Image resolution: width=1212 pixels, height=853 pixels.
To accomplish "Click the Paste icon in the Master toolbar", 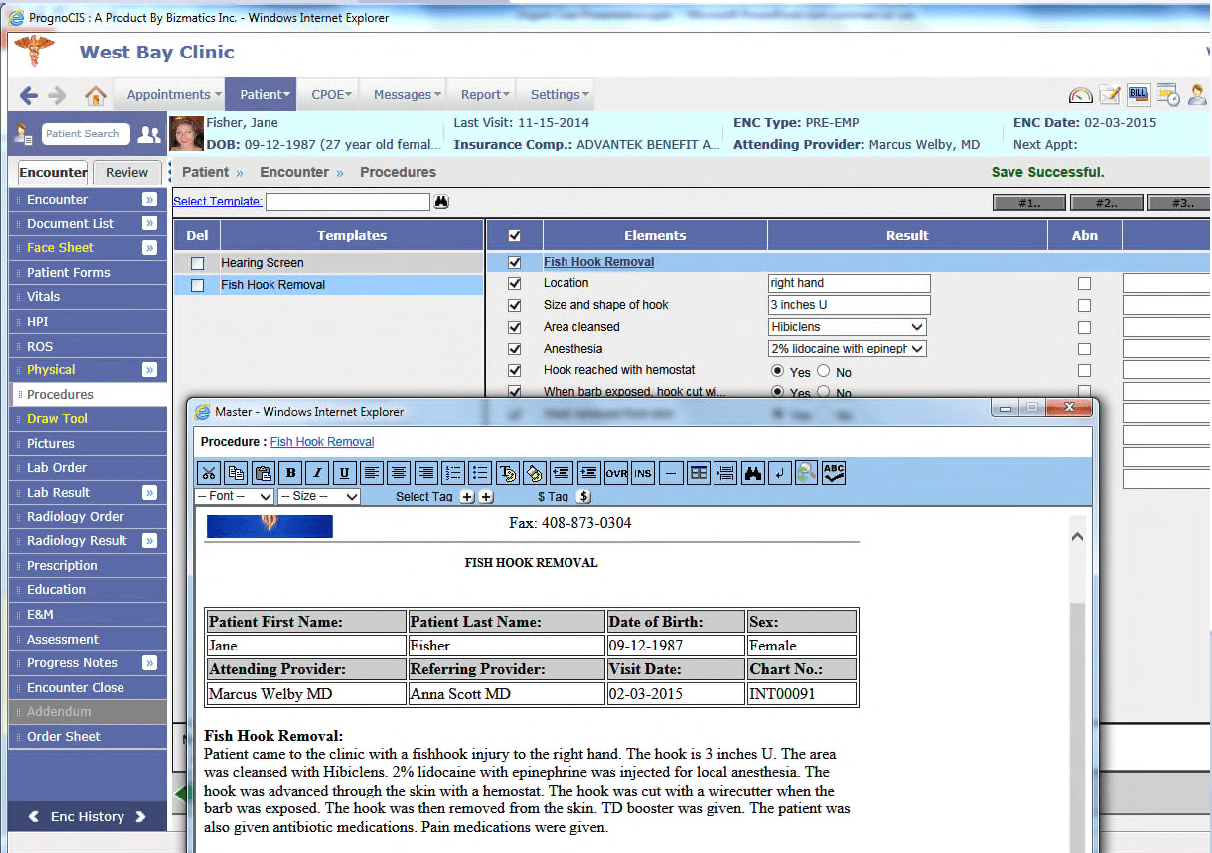I will coord(261,472).
